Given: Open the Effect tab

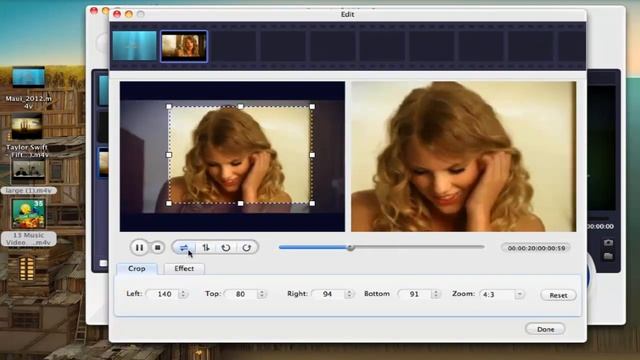Looking at the screenshot, I should coord(184,269).
